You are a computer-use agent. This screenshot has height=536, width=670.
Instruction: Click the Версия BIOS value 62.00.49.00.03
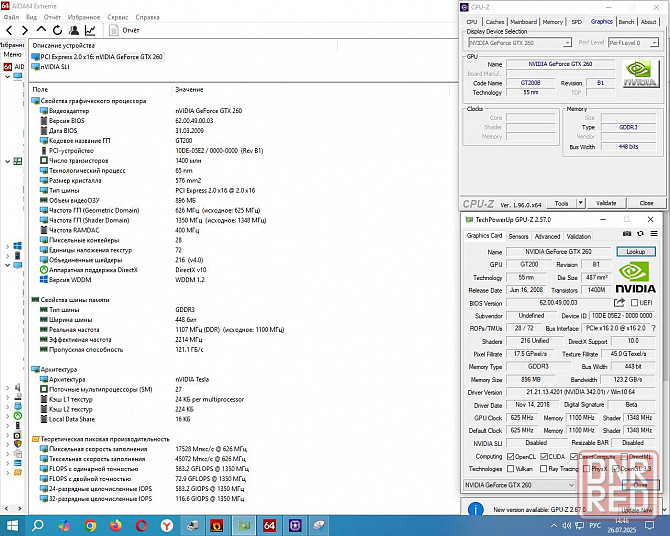click(194, 121)
